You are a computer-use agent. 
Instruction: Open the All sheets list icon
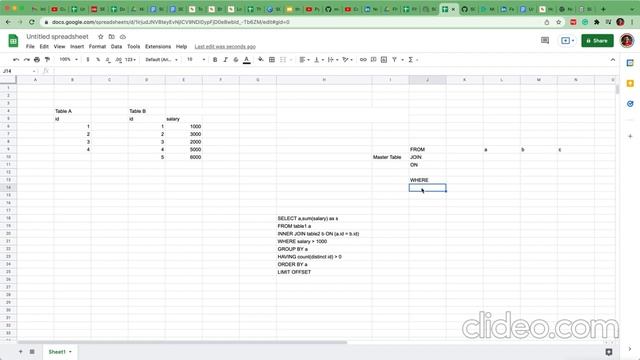coord(32,351)
